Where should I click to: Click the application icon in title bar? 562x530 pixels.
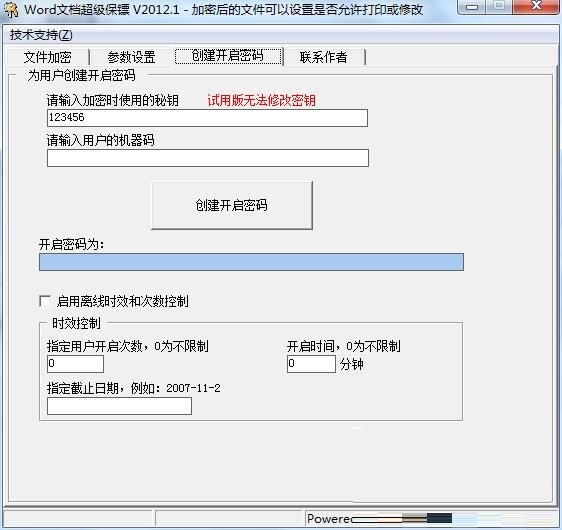coord(10,9)
